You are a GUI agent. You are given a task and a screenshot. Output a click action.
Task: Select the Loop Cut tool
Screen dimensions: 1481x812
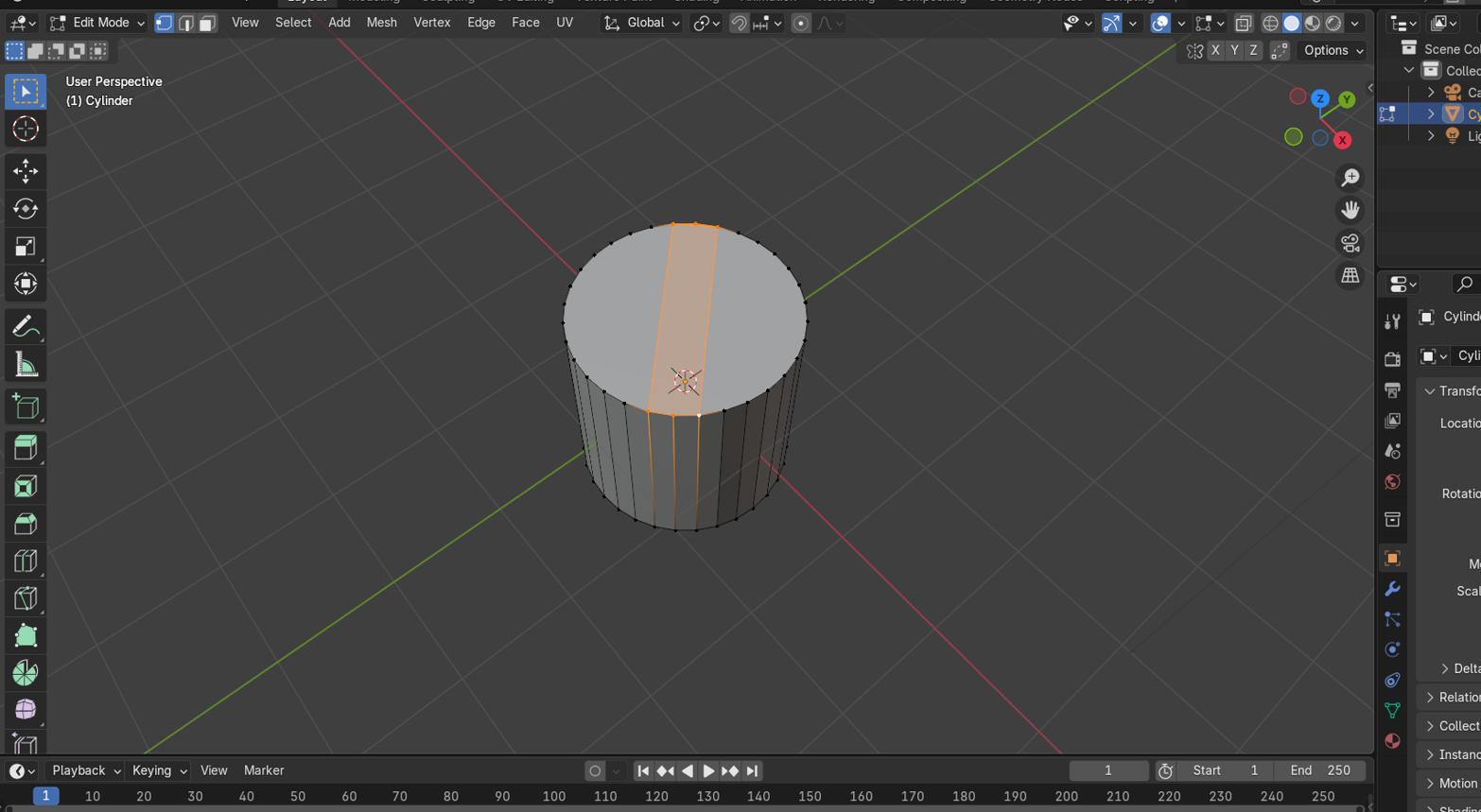26,561
